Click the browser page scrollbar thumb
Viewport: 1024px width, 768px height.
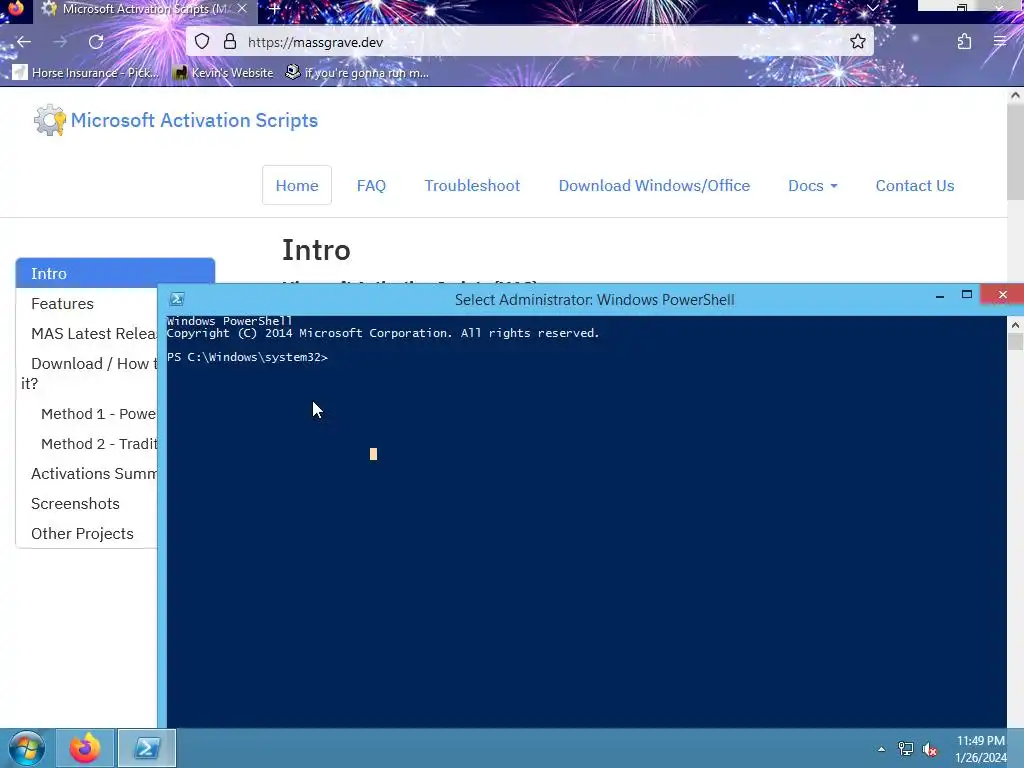(1015, 152)
